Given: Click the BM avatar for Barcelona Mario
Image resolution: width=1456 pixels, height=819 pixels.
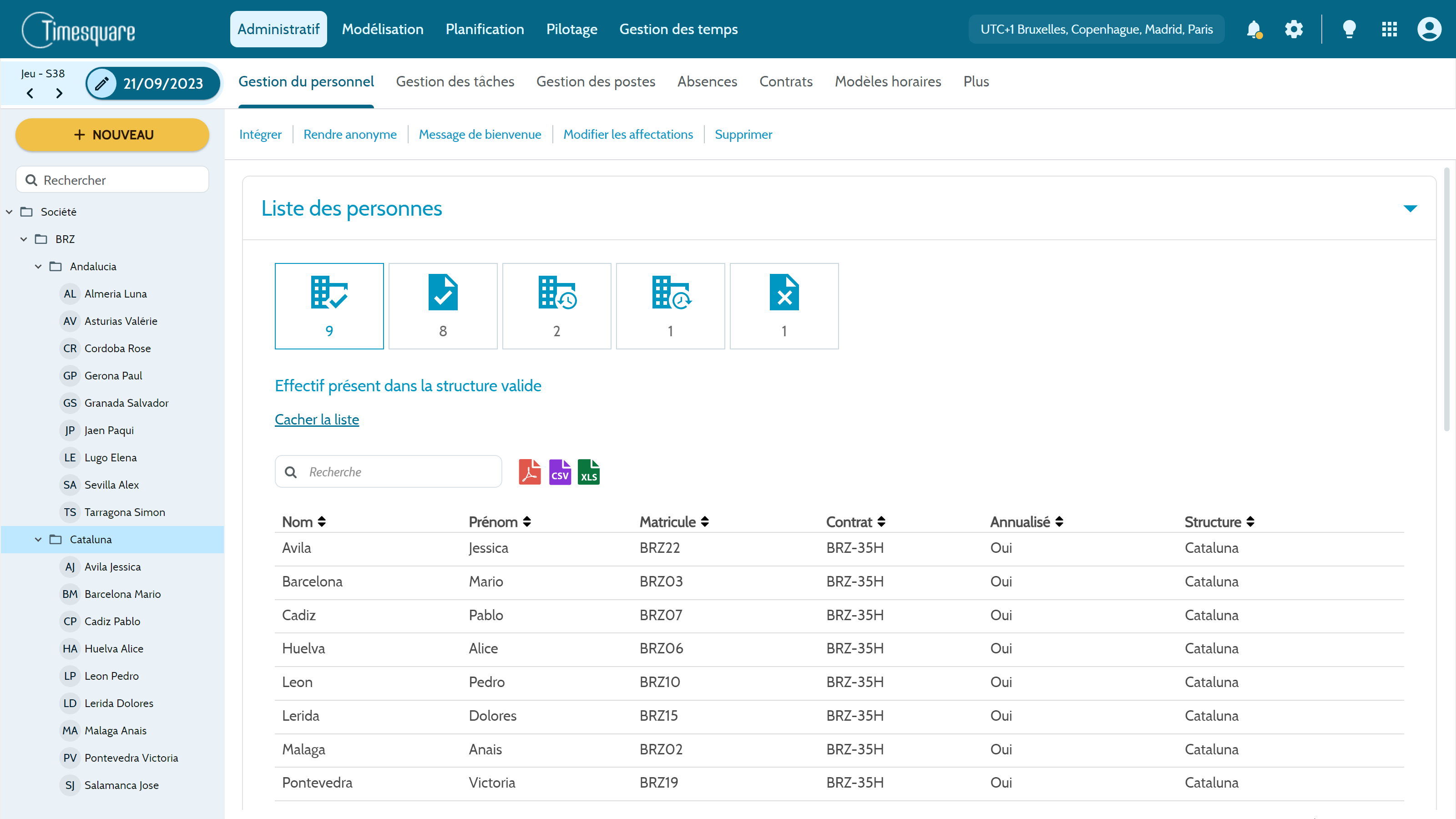Looking at the screenshot, I should coord(70,594).
